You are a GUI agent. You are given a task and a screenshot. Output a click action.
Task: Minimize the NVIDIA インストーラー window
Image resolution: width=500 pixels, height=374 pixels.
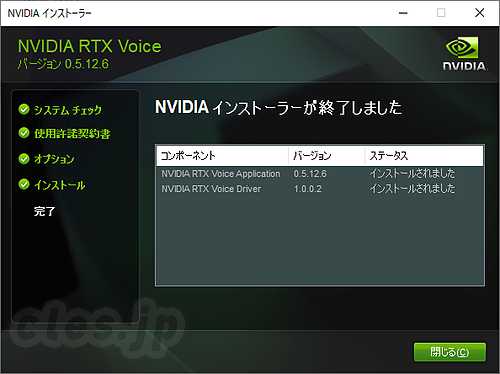tap(403, 13)
